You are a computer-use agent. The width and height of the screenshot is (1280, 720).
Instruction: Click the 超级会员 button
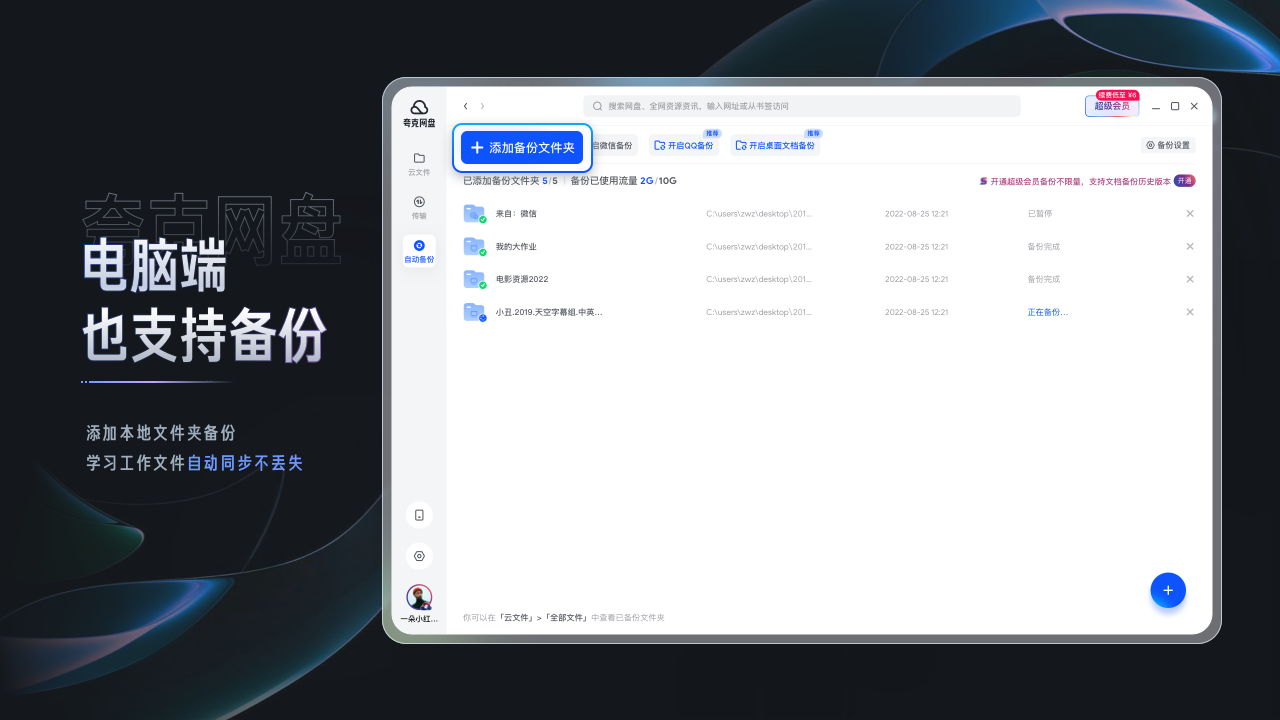(1111, 106)
